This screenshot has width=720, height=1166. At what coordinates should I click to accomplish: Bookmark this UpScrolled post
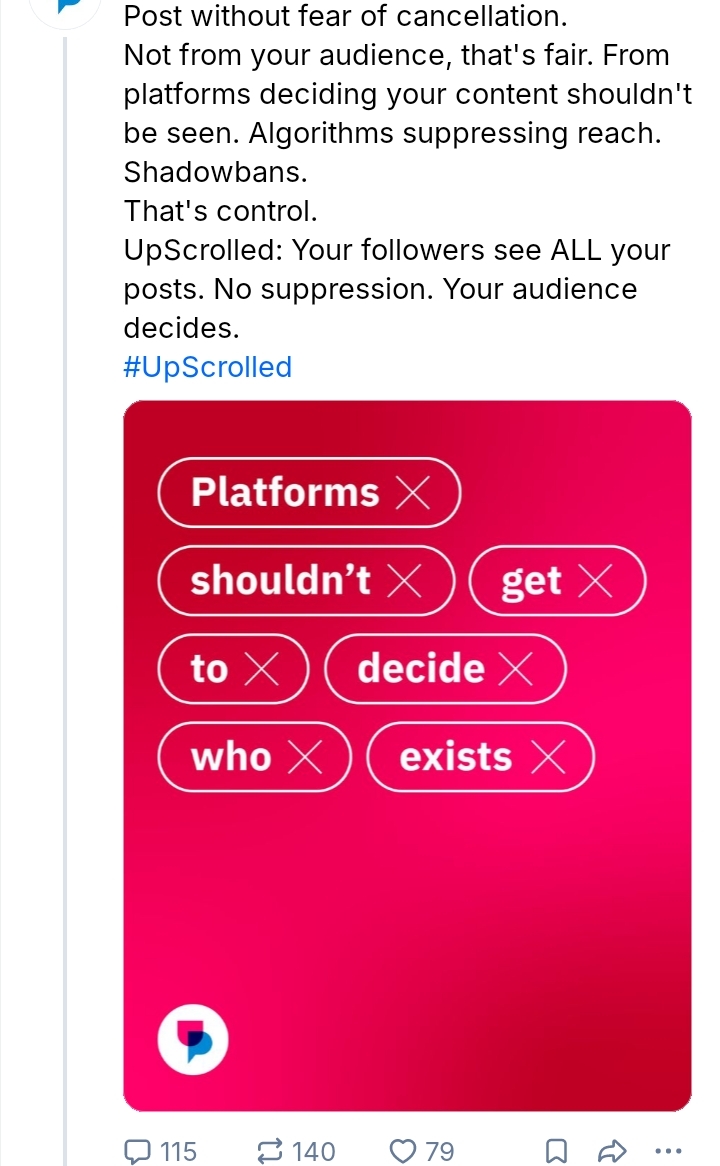(x=559, y=1151)
